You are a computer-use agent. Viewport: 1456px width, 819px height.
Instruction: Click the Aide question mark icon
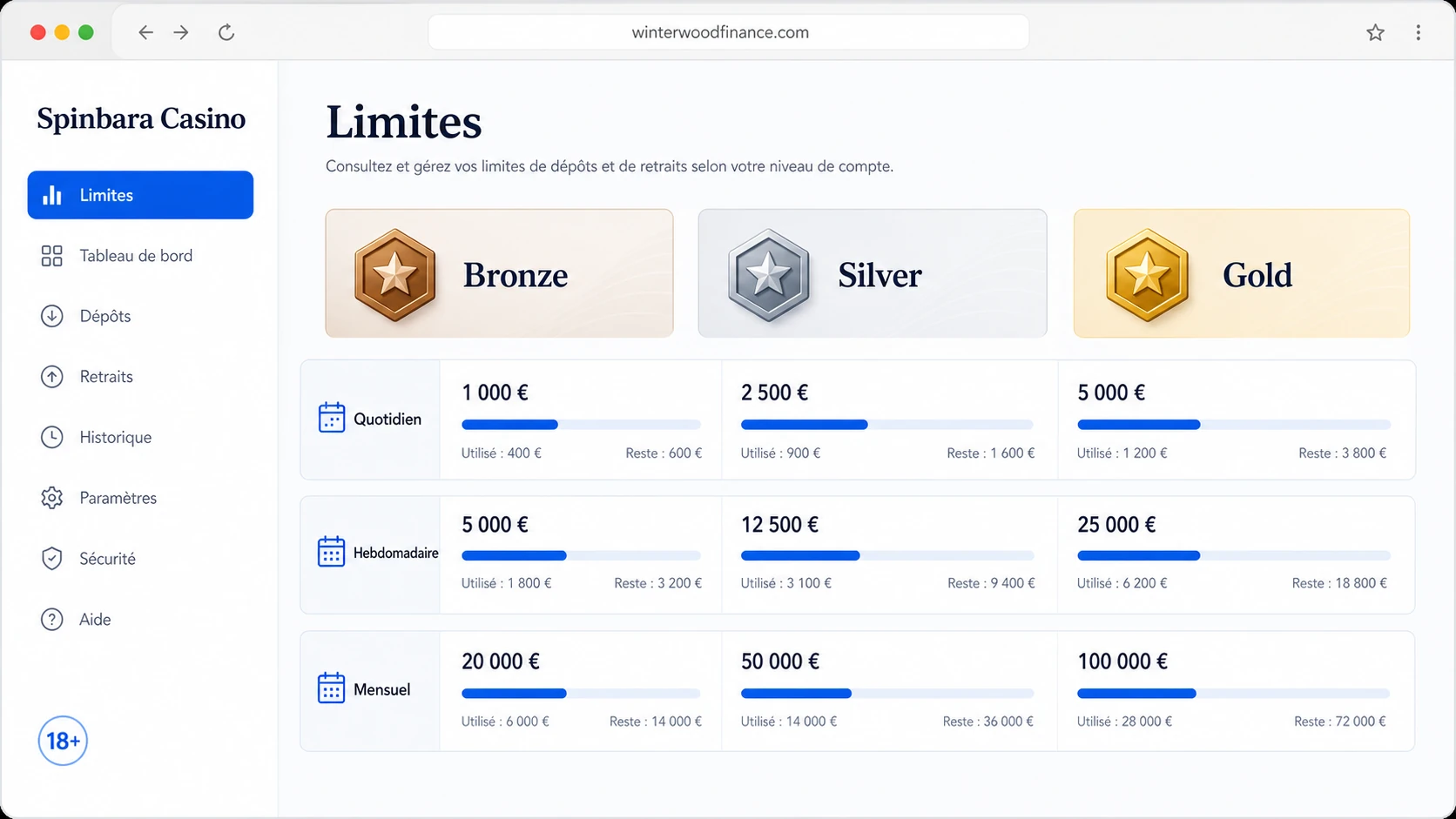tap(52, 619)
